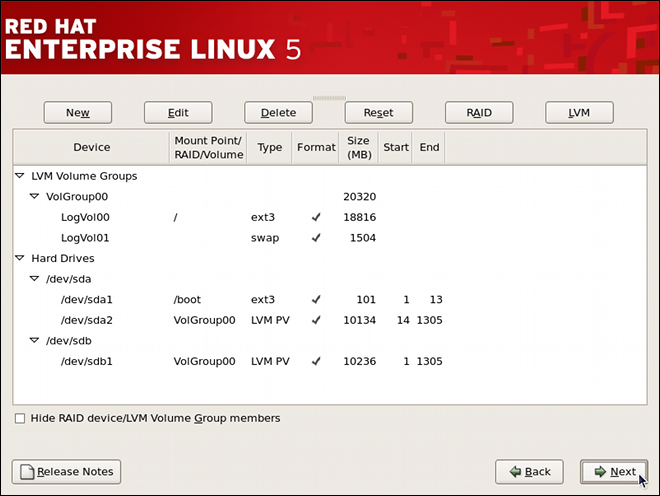The width and height of the screenshot is (660, 496).
Task: Select the /dev/sda1 partition row
Action: [x=330, y=300]
